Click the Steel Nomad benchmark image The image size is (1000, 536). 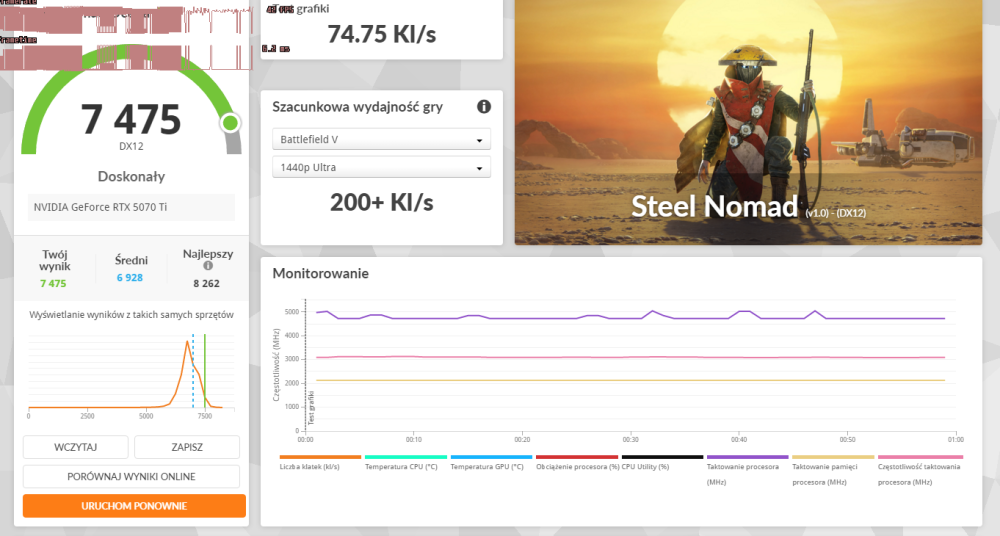pos(748,122)
